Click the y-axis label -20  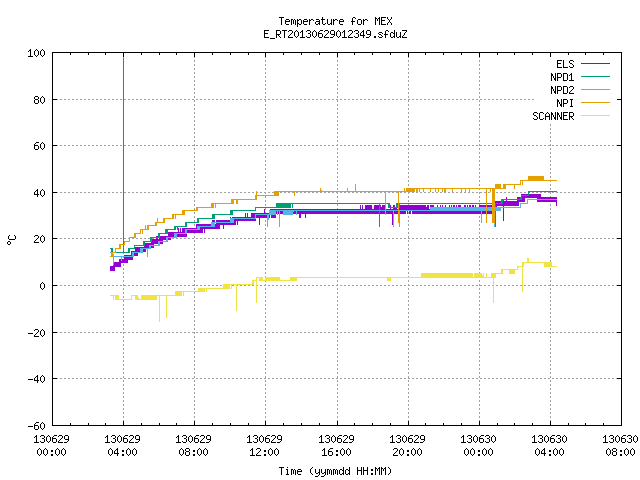[x=36, y=333]
